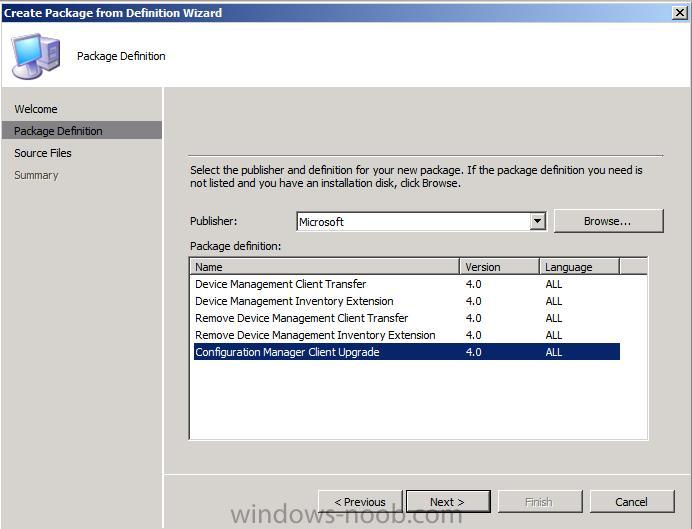Select Device Management Inventory Extension row
Image resolution: width=692 pixels, height=529 pixels.
coord(407,301)
